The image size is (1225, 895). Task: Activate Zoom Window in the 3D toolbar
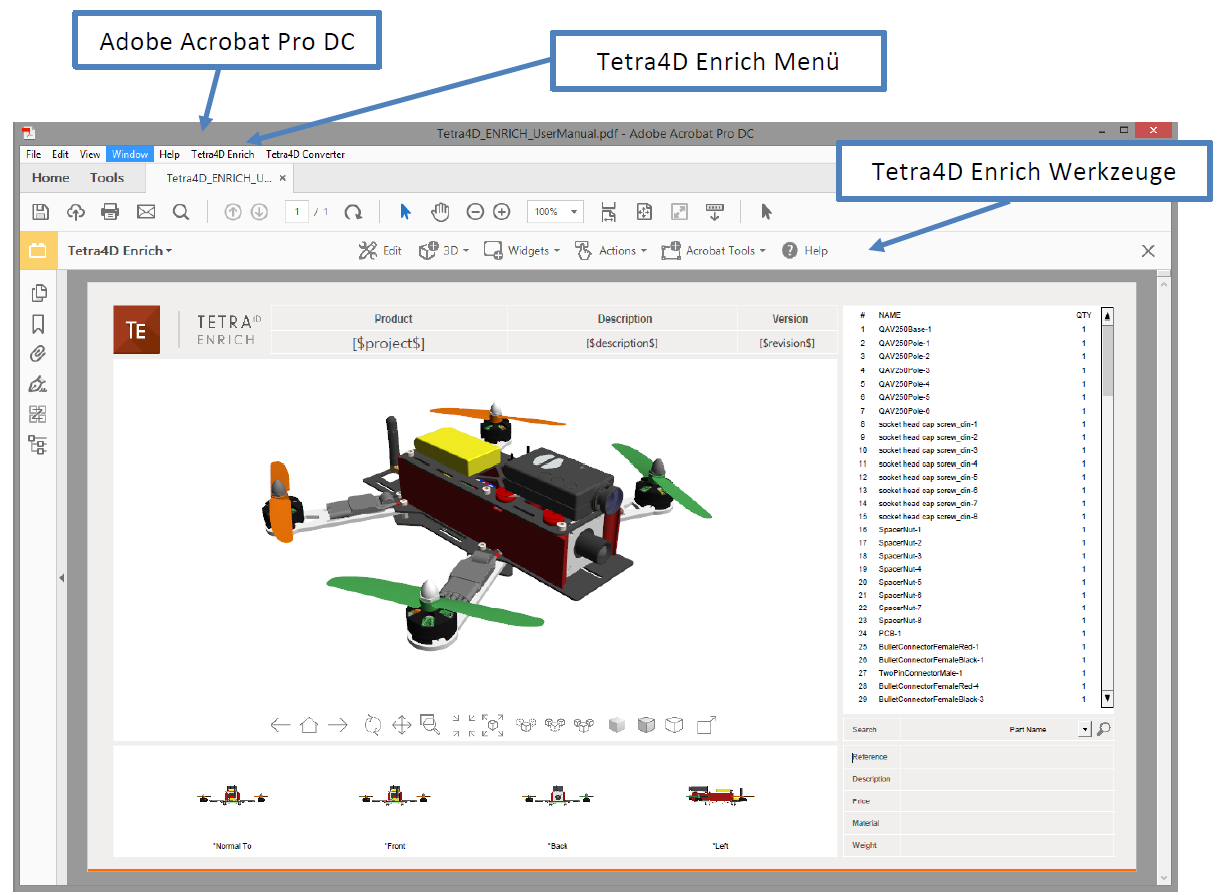click(x=431, y=724)
